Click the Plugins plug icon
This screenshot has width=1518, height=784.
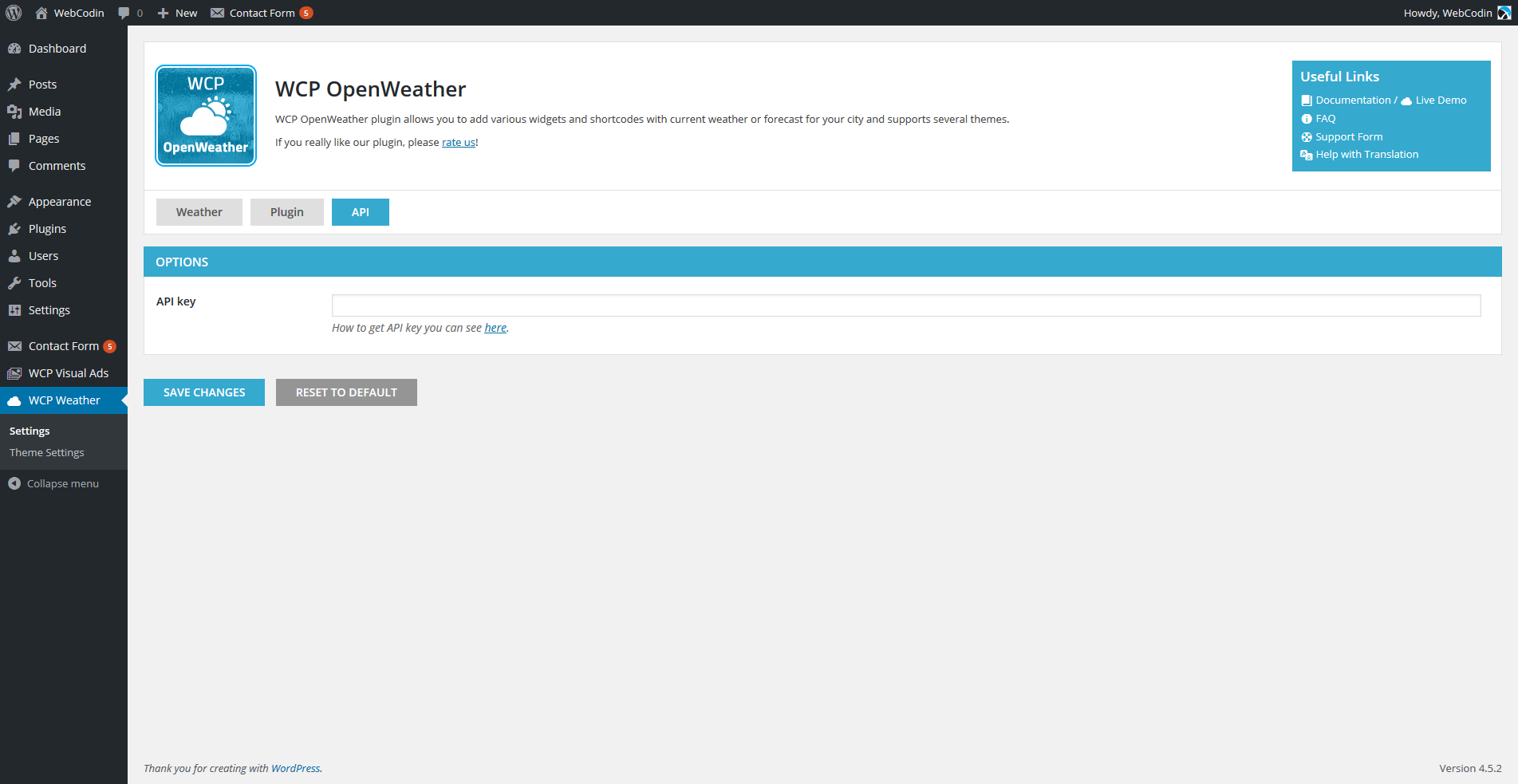(14, 229)
